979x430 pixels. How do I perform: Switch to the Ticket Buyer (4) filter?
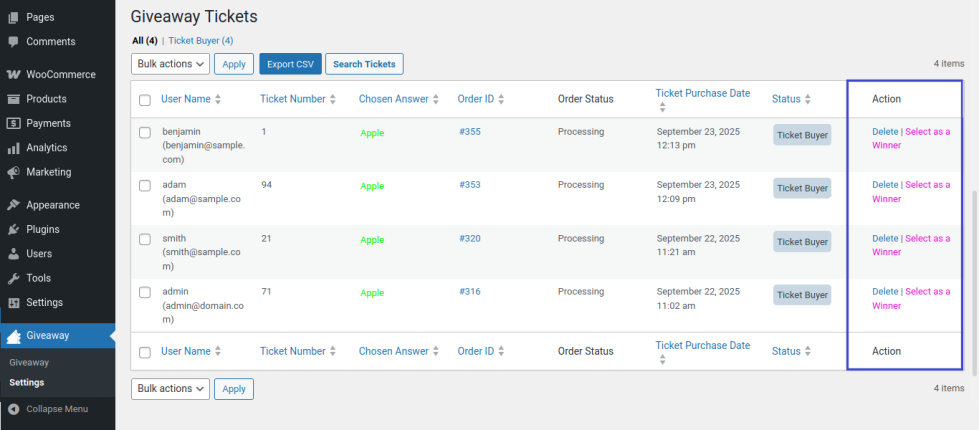point(200,41)
